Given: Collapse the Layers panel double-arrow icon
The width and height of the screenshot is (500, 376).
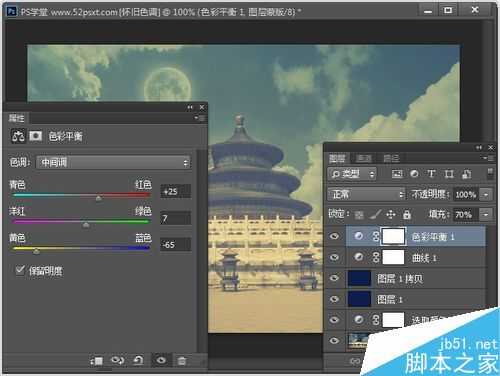Looking at the screenshot, I should tap(479, 147).
